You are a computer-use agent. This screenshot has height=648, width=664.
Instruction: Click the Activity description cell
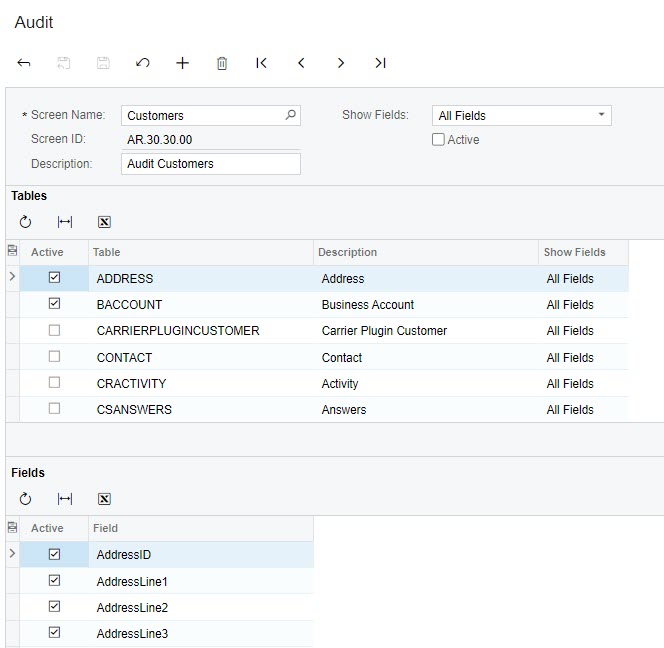click(426, 383)
